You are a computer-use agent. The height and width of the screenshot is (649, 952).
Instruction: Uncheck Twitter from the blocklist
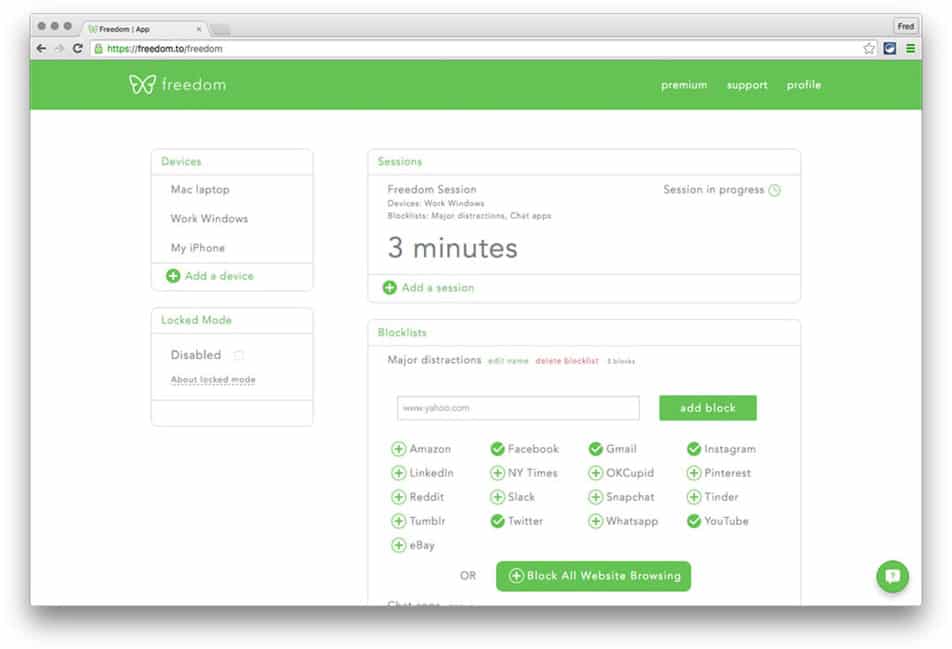tap(497, 521)
